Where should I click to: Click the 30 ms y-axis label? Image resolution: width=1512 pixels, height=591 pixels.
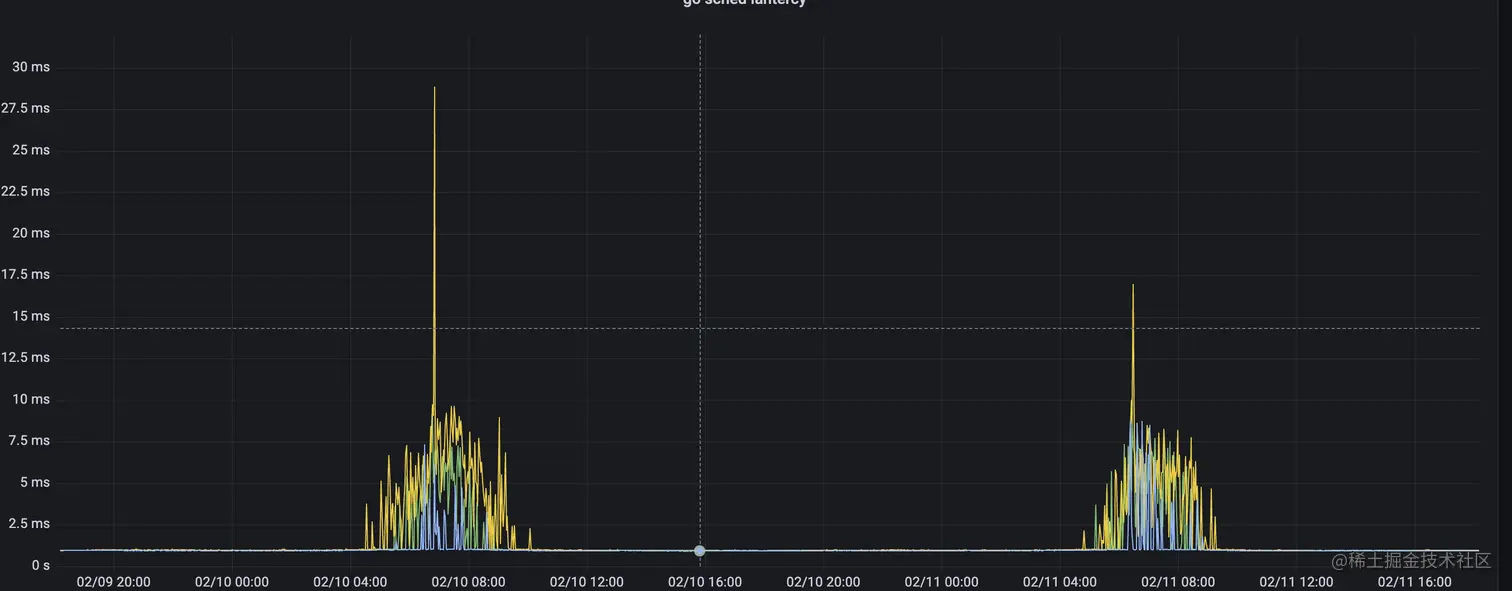point(30,67)
